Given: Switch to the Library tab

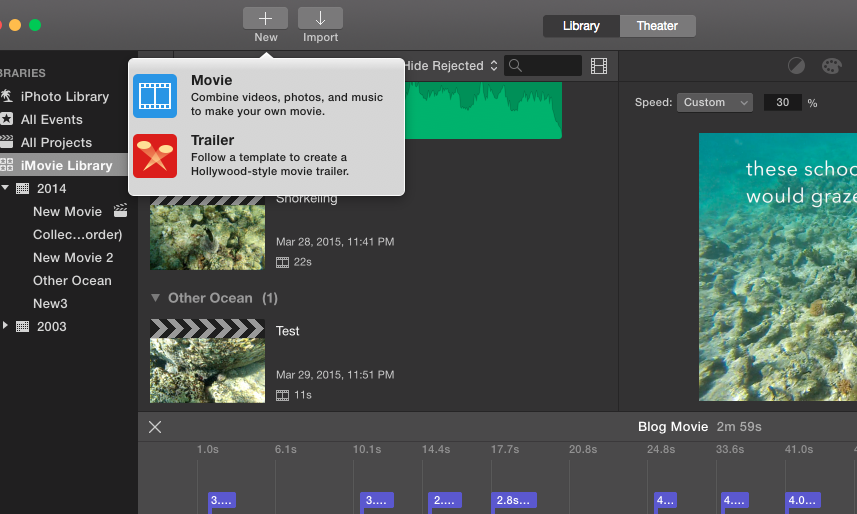Looking at the screenshot, I should tap(581, 26).
